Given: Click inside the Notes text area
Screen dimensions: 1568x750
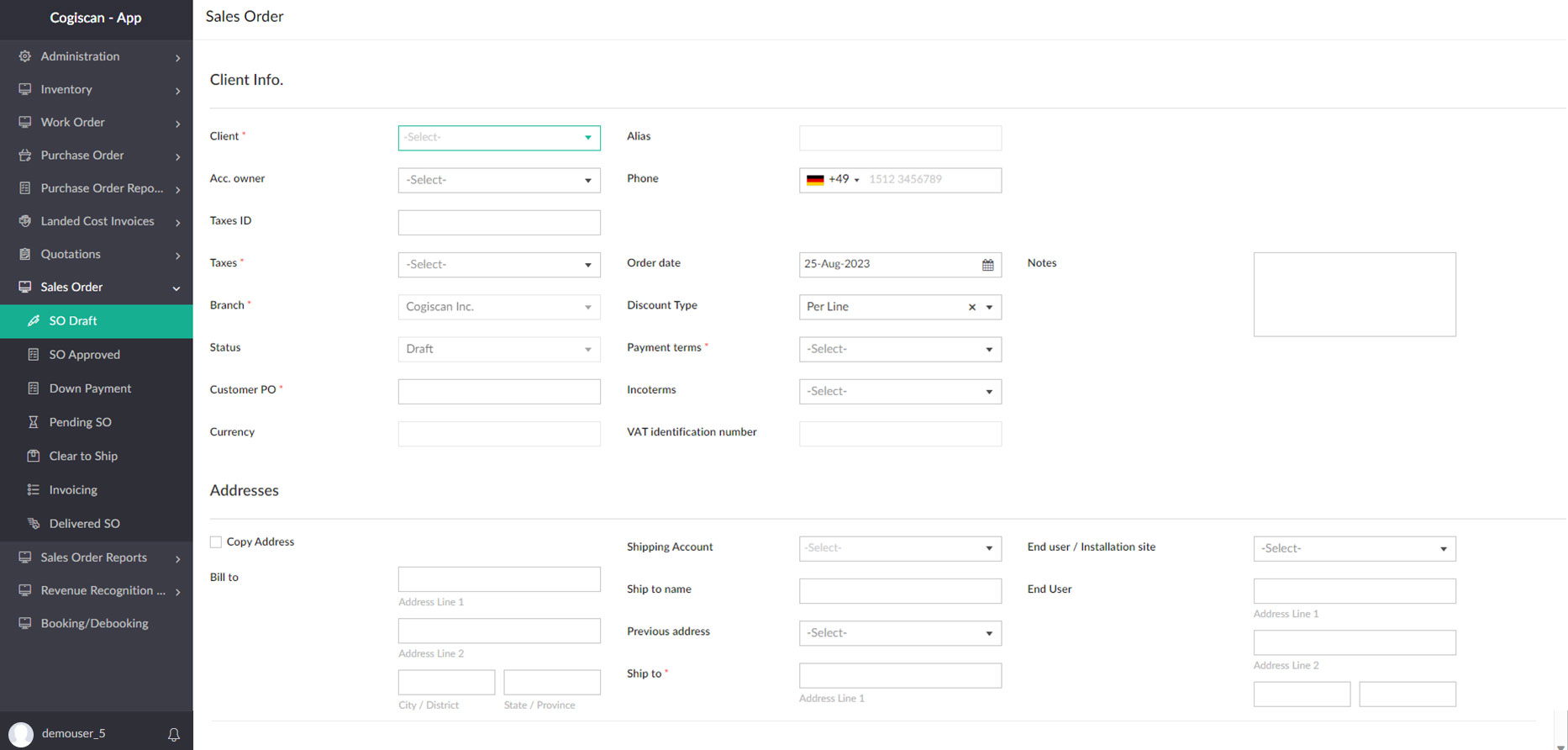Looking at the screenshot, I should point(1354,294).
